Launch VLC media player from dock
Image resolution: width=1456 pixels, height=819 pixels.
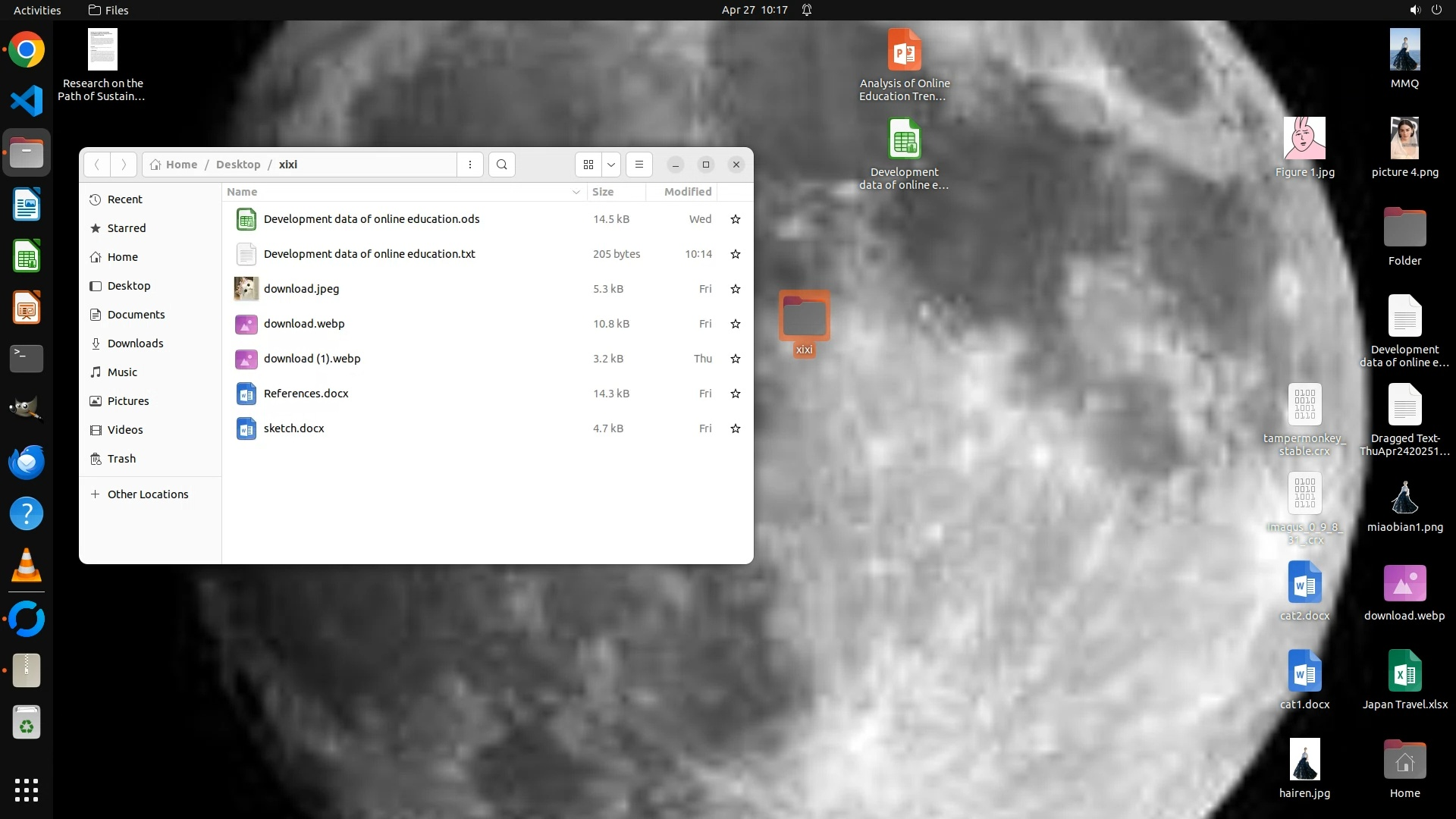tap(27, 566)
